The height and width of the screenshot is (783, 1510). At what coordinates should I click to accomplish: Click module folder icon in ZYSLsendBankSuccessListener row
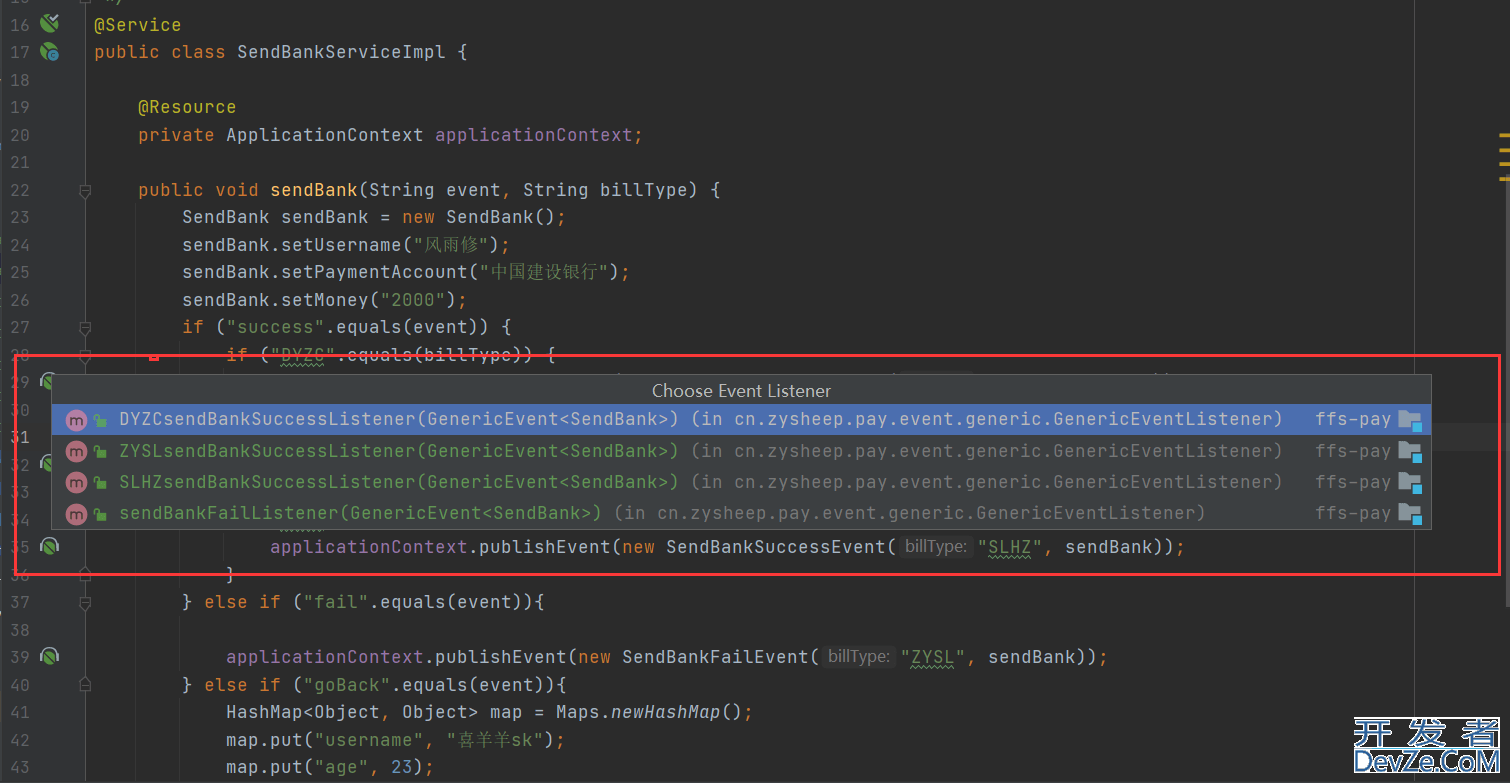(1410, 451)
